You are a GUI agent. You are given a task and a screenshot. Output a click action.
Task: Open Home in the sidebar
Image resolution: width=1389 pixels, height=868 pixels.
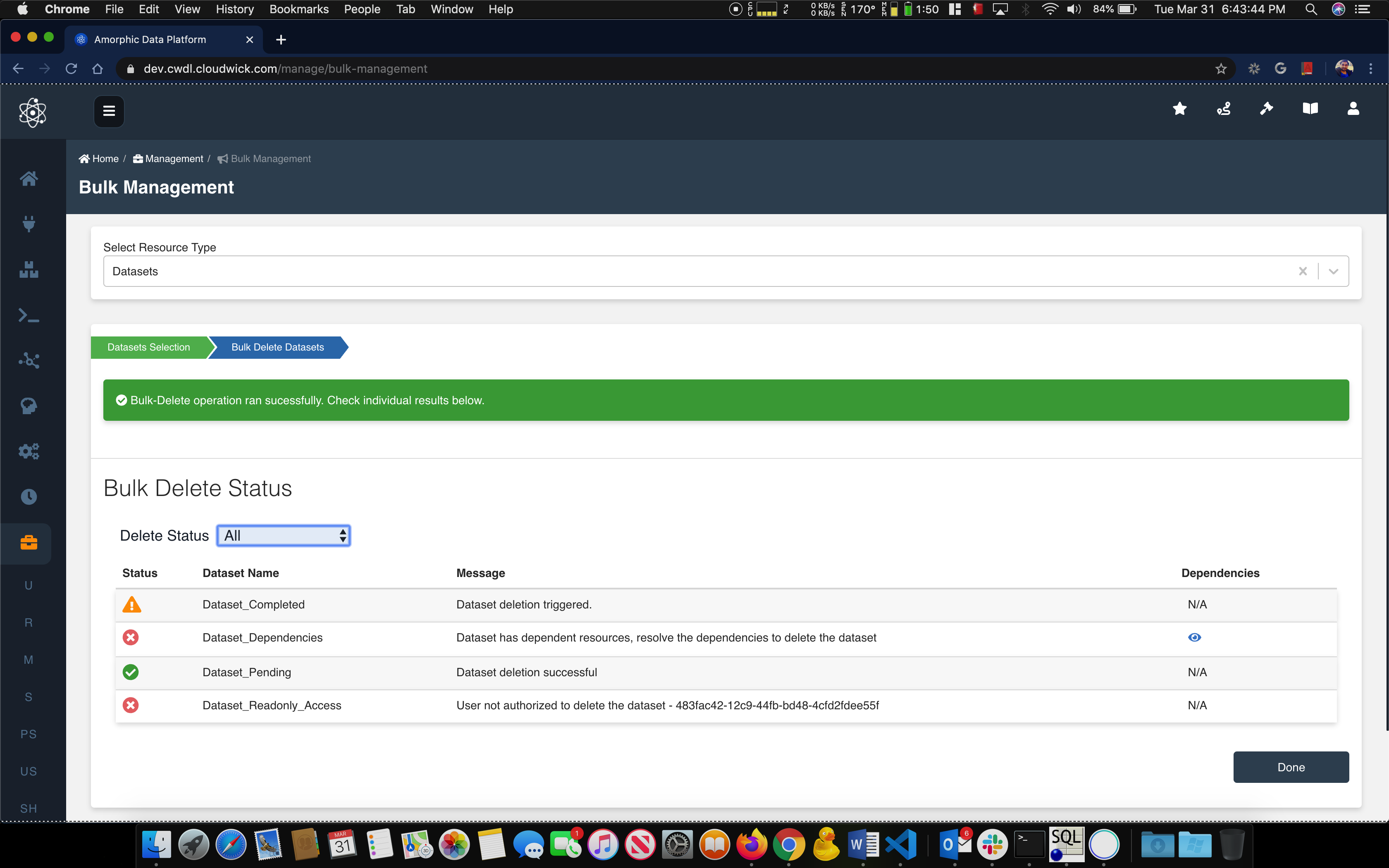pos(29,179)
